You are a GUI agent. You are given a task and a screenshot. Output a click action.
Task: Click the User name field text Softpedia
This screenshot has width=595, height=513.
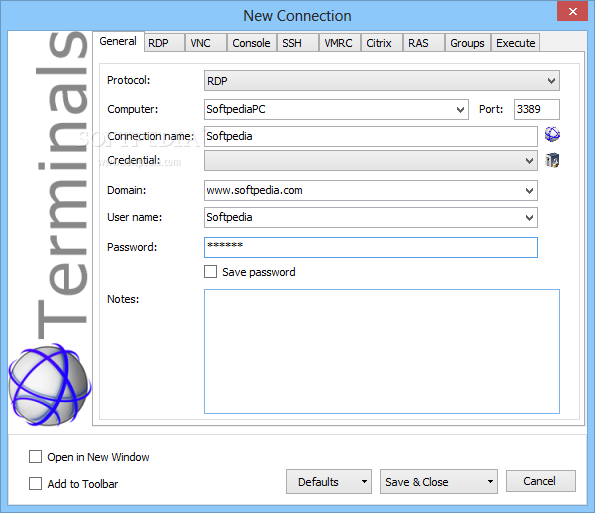click(229, 217)
